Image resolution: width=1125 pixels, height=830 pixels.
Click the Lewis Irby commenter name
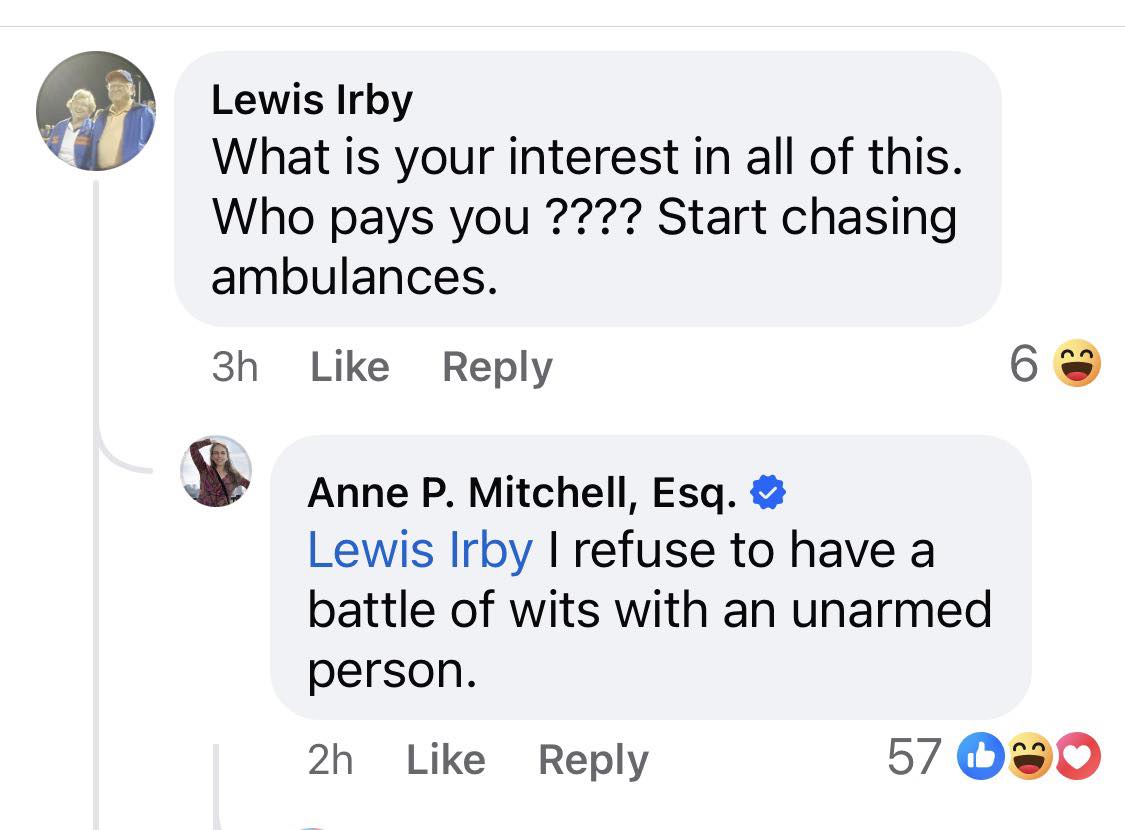312,100
